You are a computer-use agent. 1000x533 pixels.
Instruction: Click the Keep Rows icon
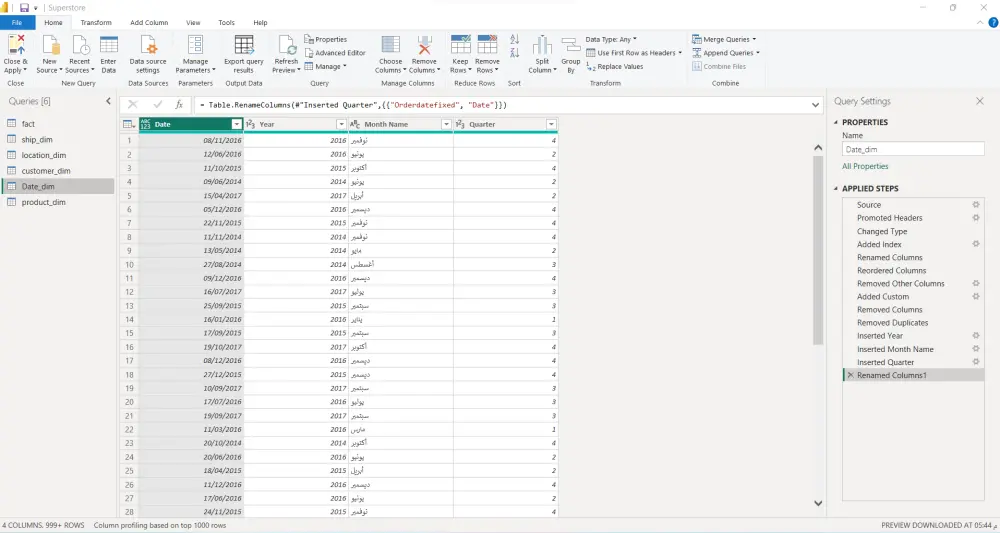(x=460, y=45)
